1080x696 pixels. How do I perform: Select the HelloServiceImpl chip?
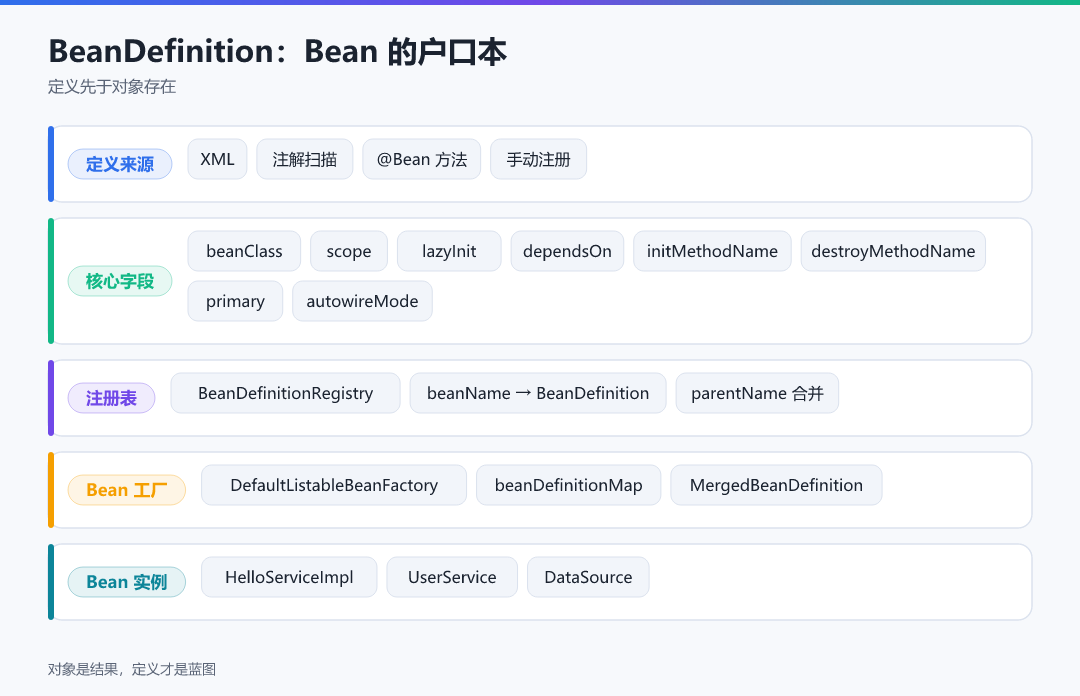(289, 577)
